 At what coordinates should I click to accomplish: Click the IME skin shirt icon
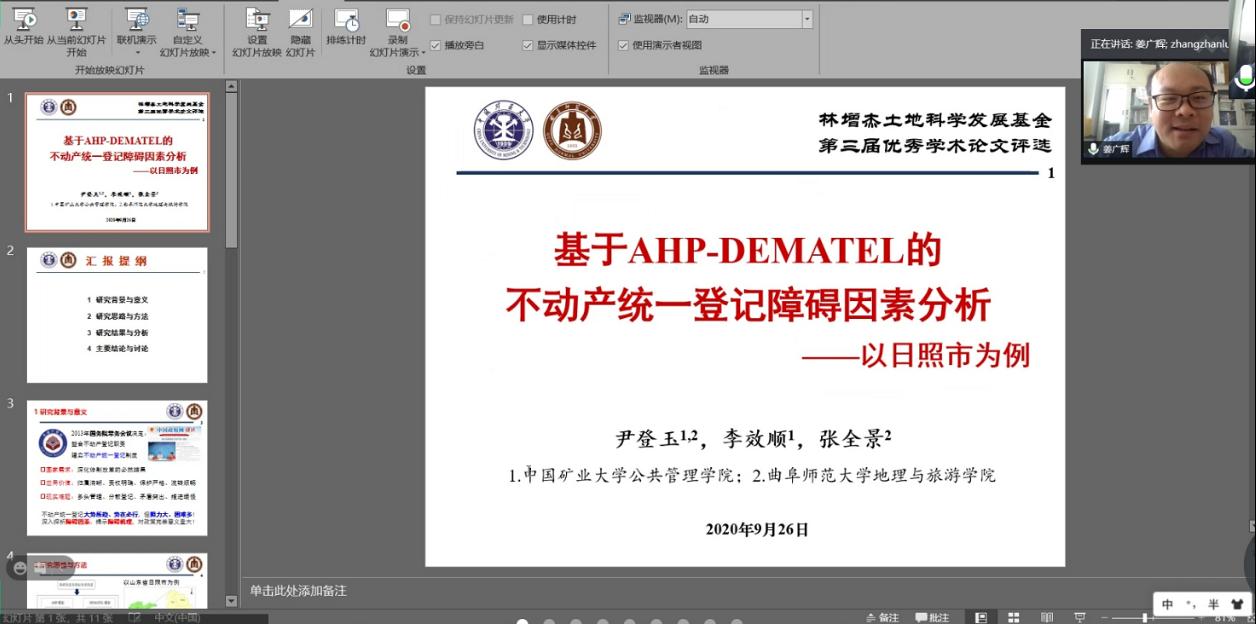coord(1237,605)
